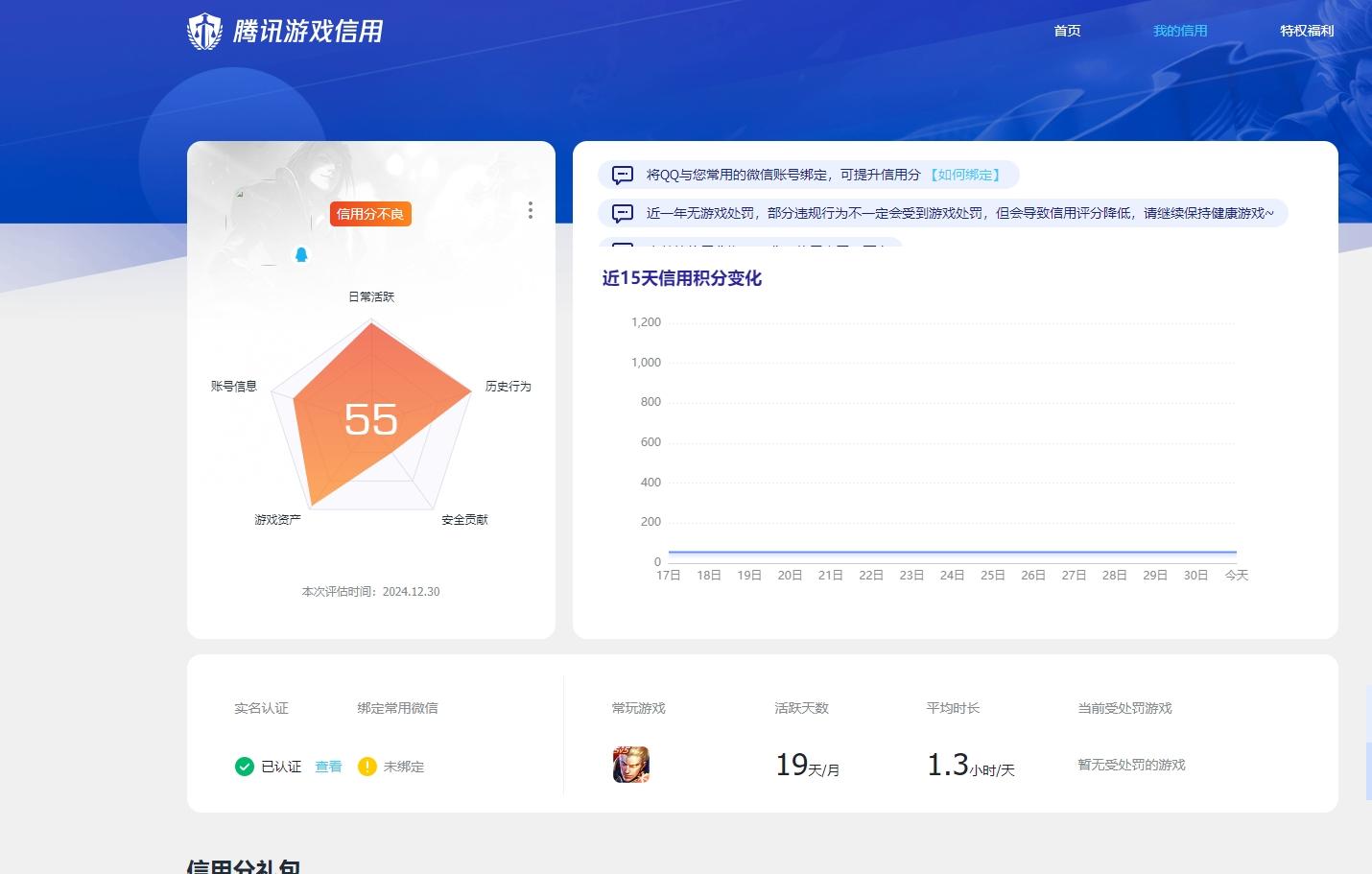The height and width of the screenshot is (874, 1372).
Task: Click the 绑定常用微信 label
Action: tap(397, 708)
